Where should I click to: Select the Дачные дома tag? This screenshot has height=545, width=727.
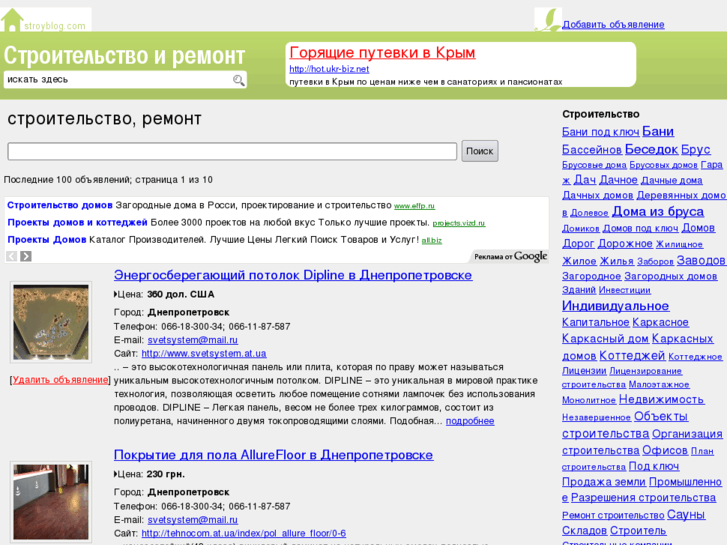click(x=671, y=180)
